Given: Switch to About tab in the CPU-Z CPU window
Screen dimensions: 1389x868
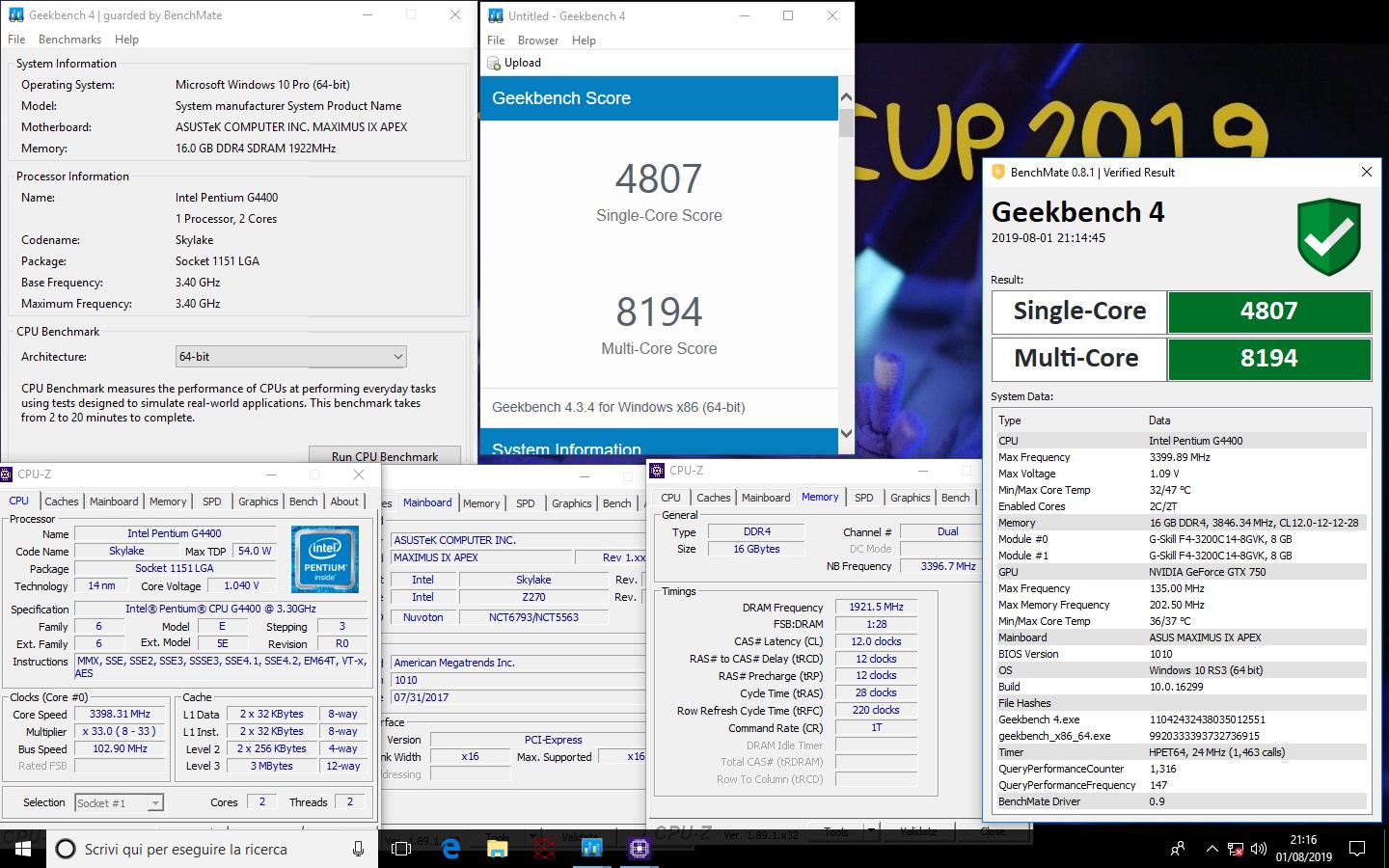Looking at the screenshot, I should 344,502.
